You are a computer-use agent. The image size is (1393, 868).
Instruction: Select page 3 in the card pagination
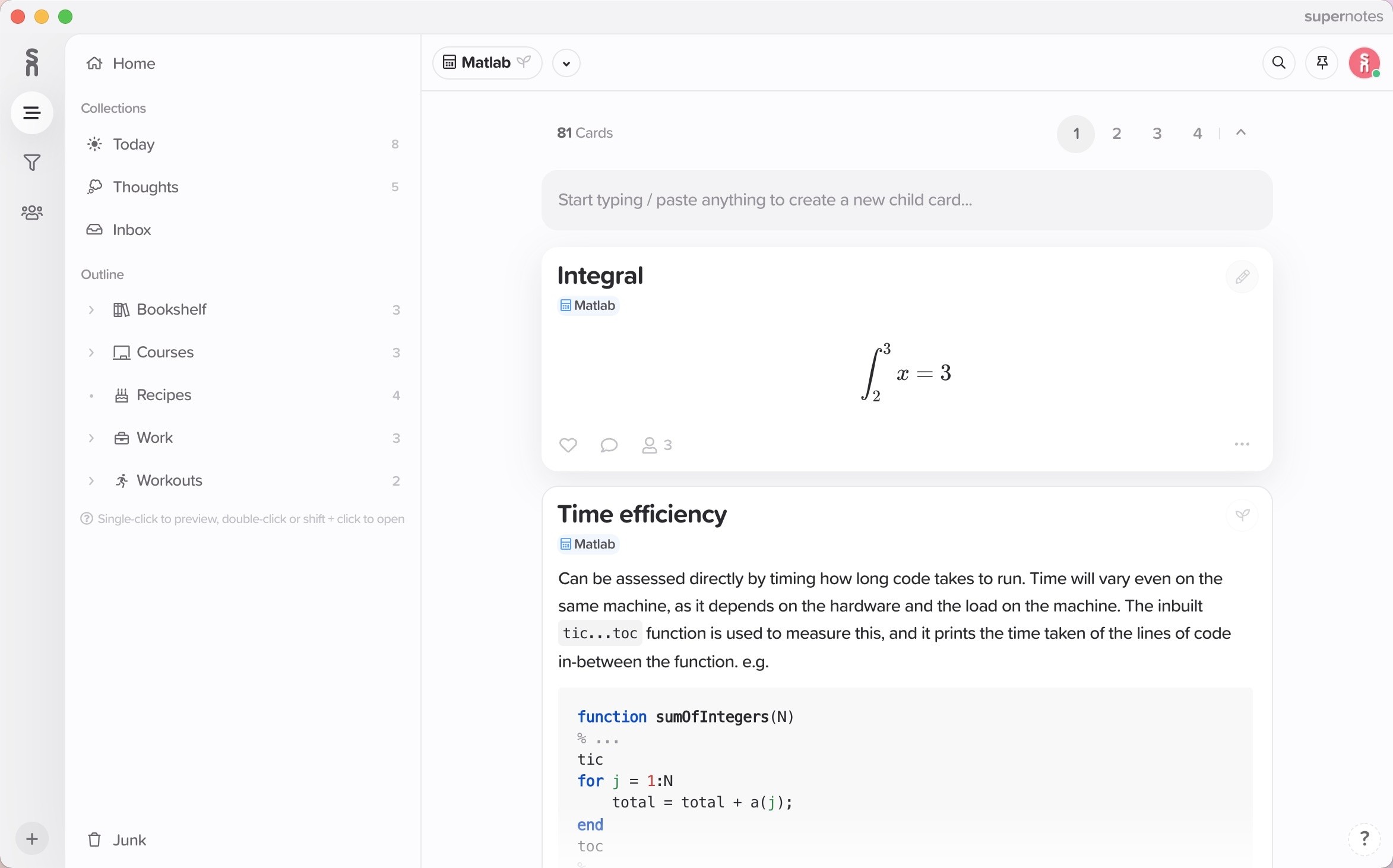click(x=1156, y=133)
